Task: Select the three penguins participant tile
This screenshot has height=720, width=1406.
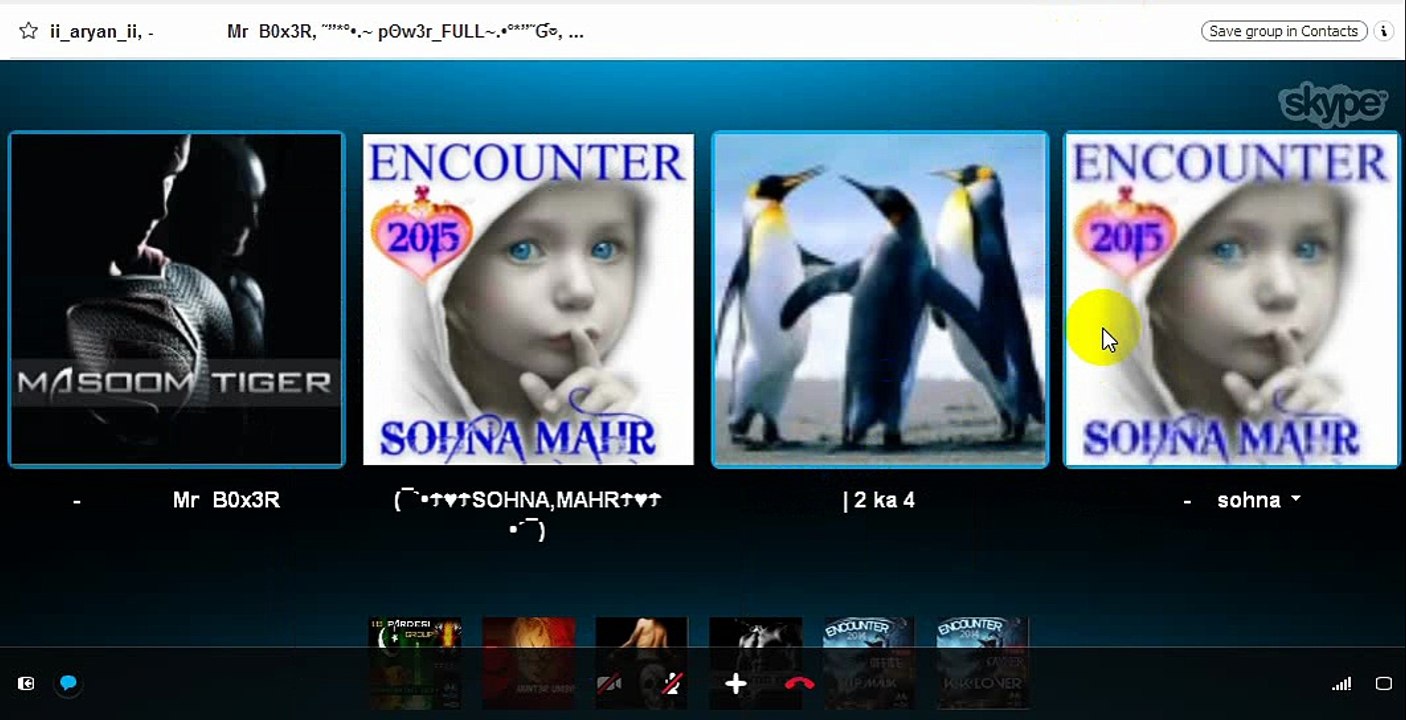Action: (880, 299)
